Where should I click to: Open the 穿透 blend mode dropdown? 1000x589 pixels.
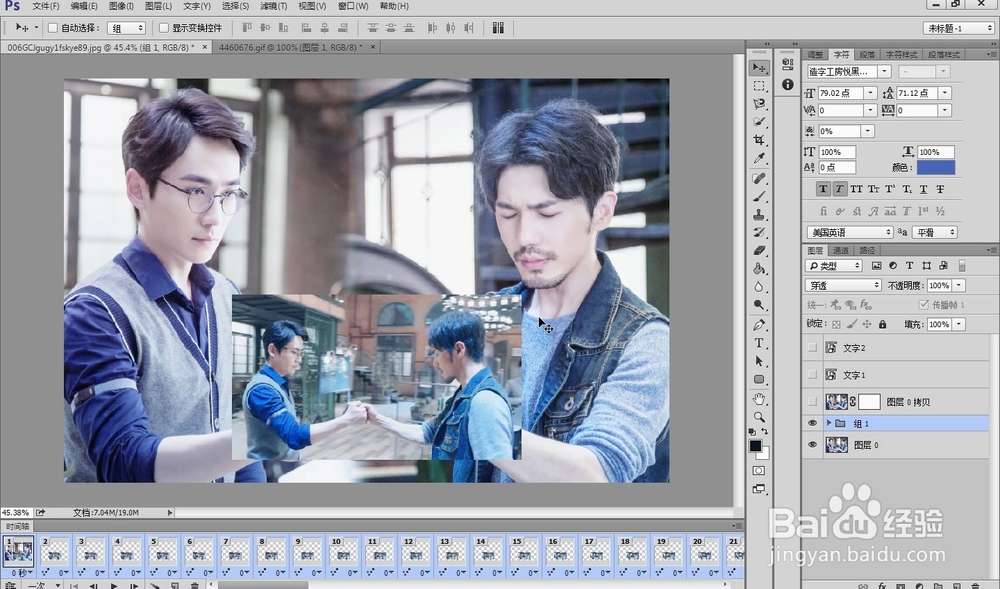coord(843,285)
